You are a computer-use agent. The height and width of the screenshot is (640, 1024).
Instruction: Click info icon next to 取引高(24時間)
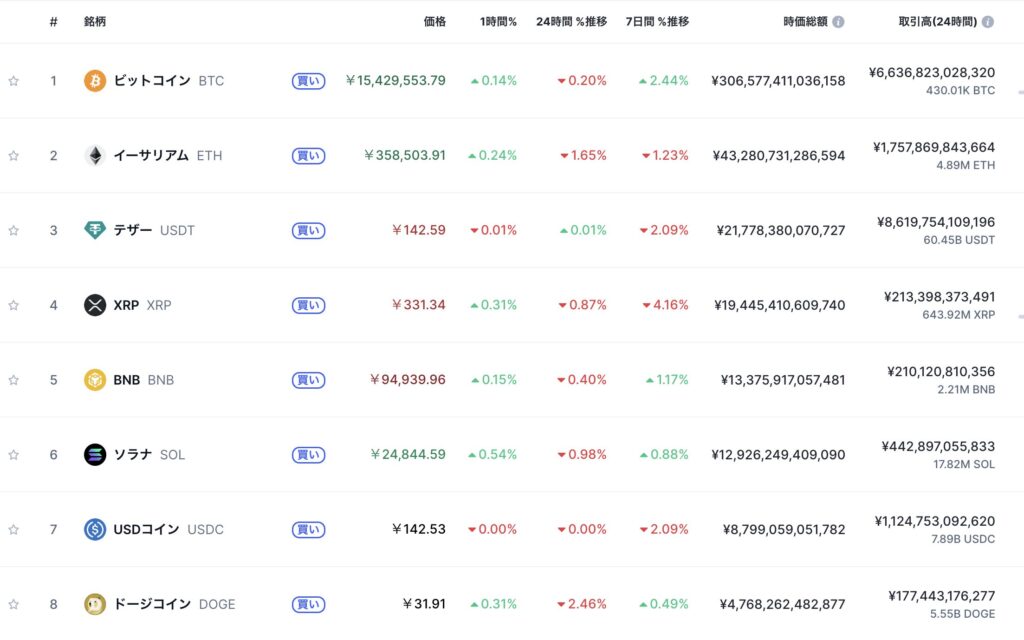pos(988,22)
